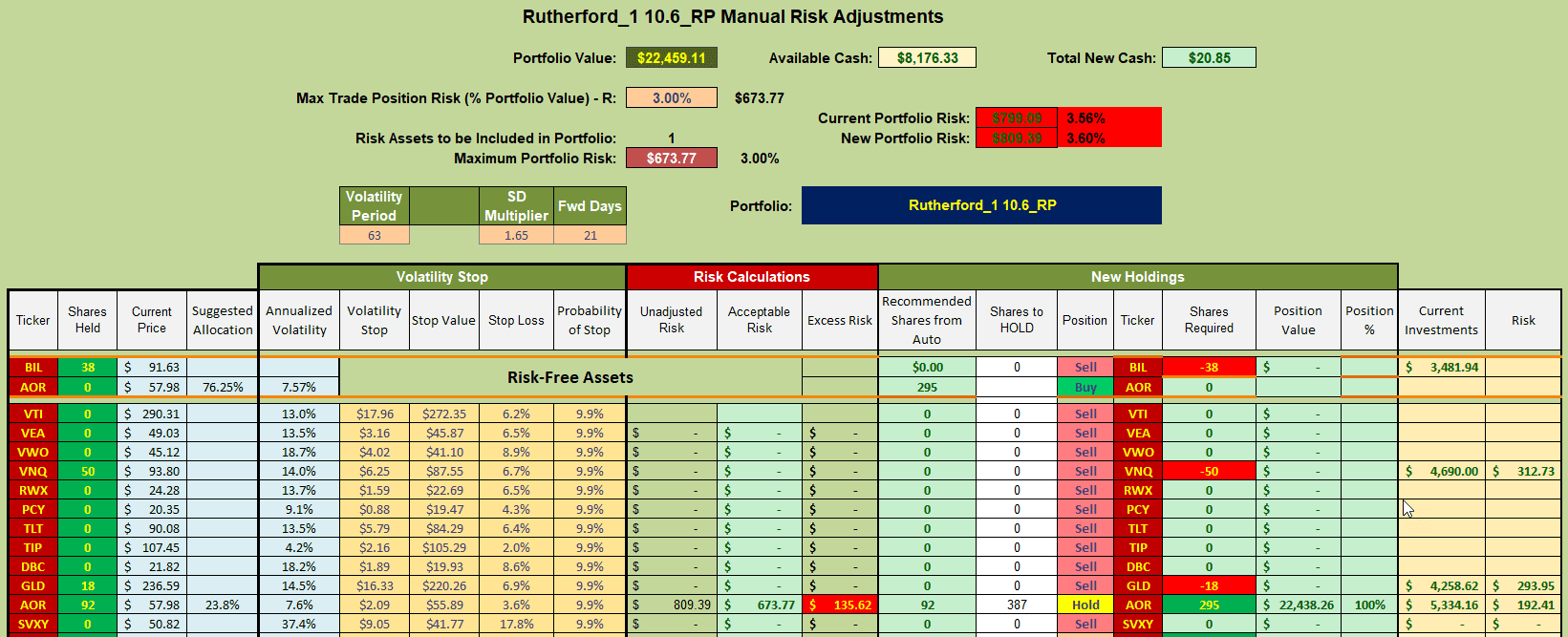Select AOR position value 22,438.26
This screenshot has width=1568, height=637.
point(1299,605)
